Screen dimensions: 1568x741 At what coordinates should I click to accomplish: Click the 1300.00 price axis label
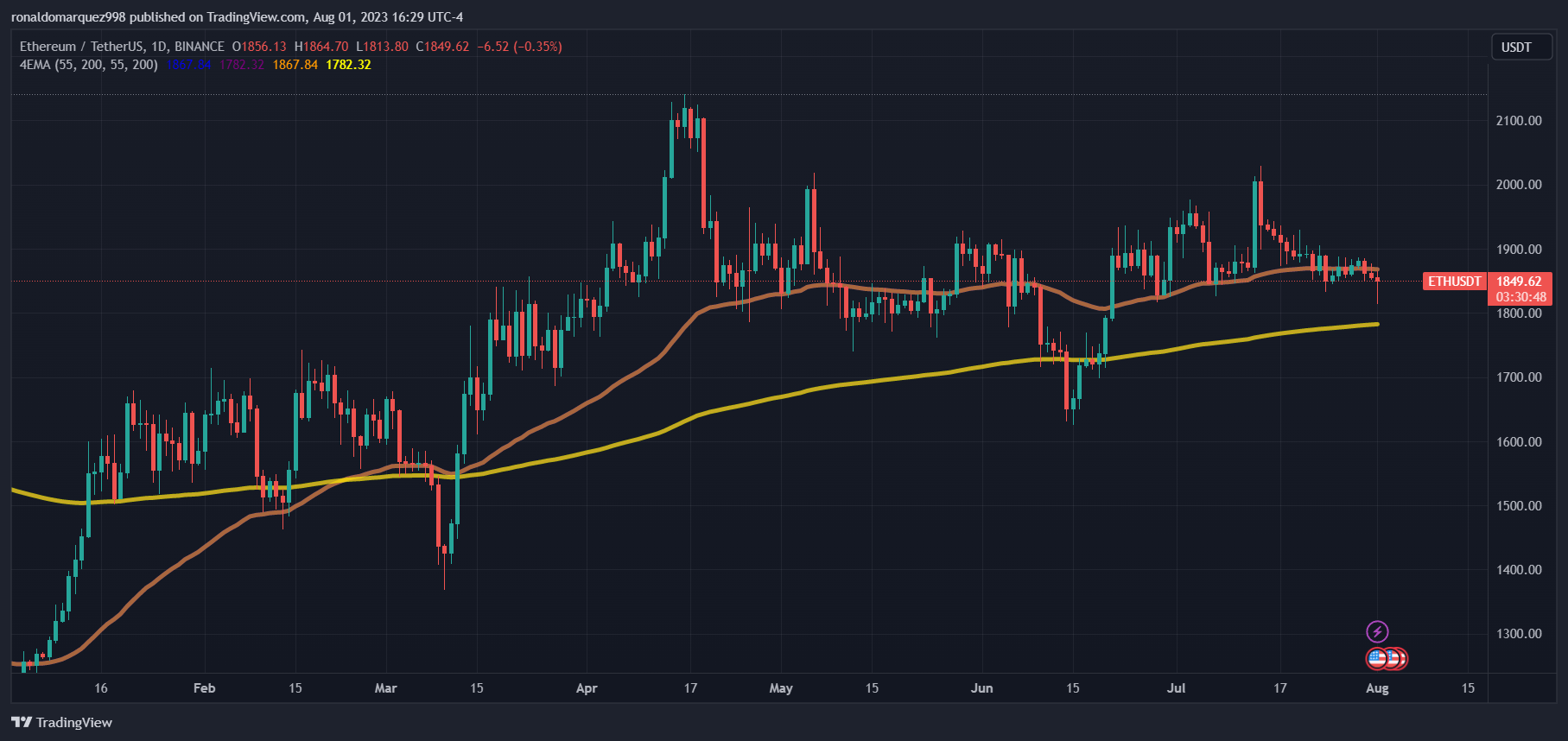(x=1519, y=634)
